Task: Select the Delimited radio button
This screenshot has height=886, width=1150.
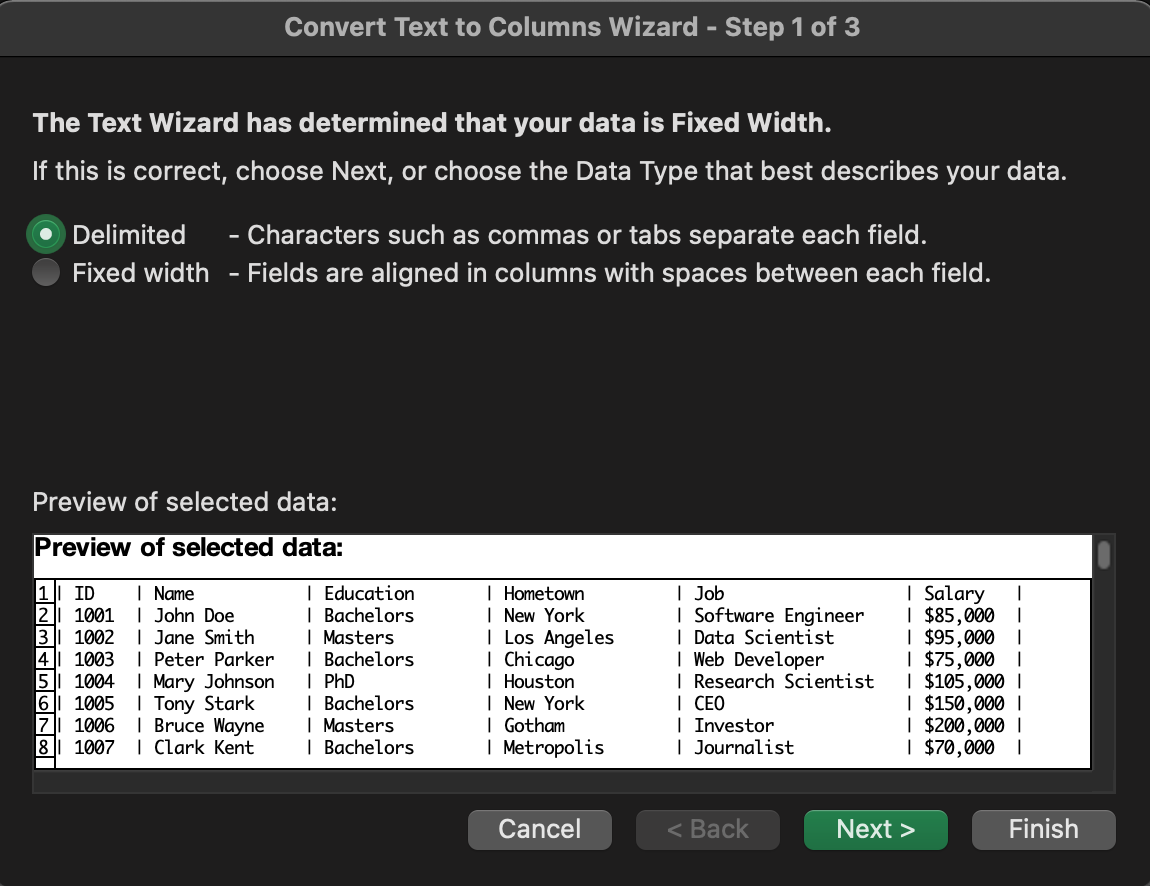Action: [x=47, y=235]
